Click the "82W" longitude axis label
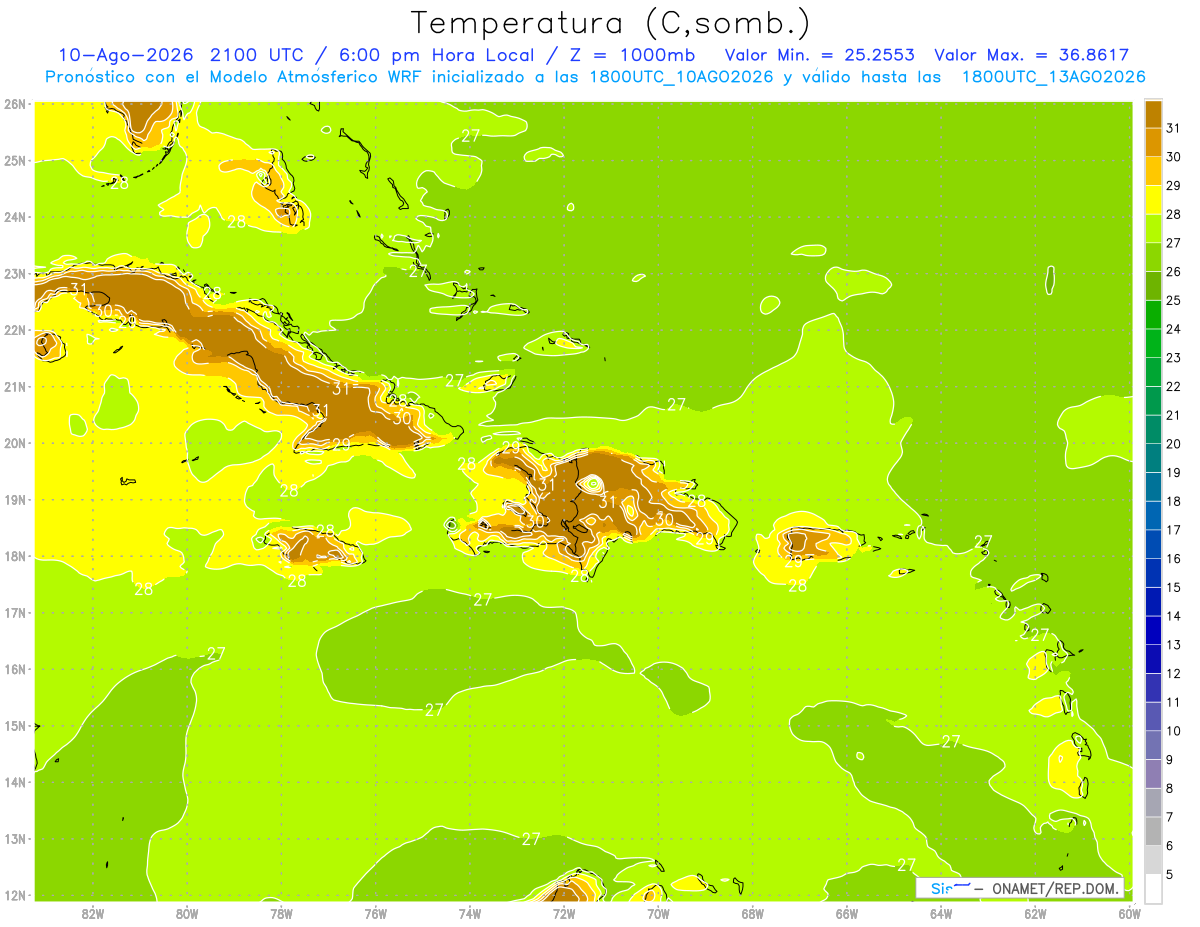 tap(93, 913)
